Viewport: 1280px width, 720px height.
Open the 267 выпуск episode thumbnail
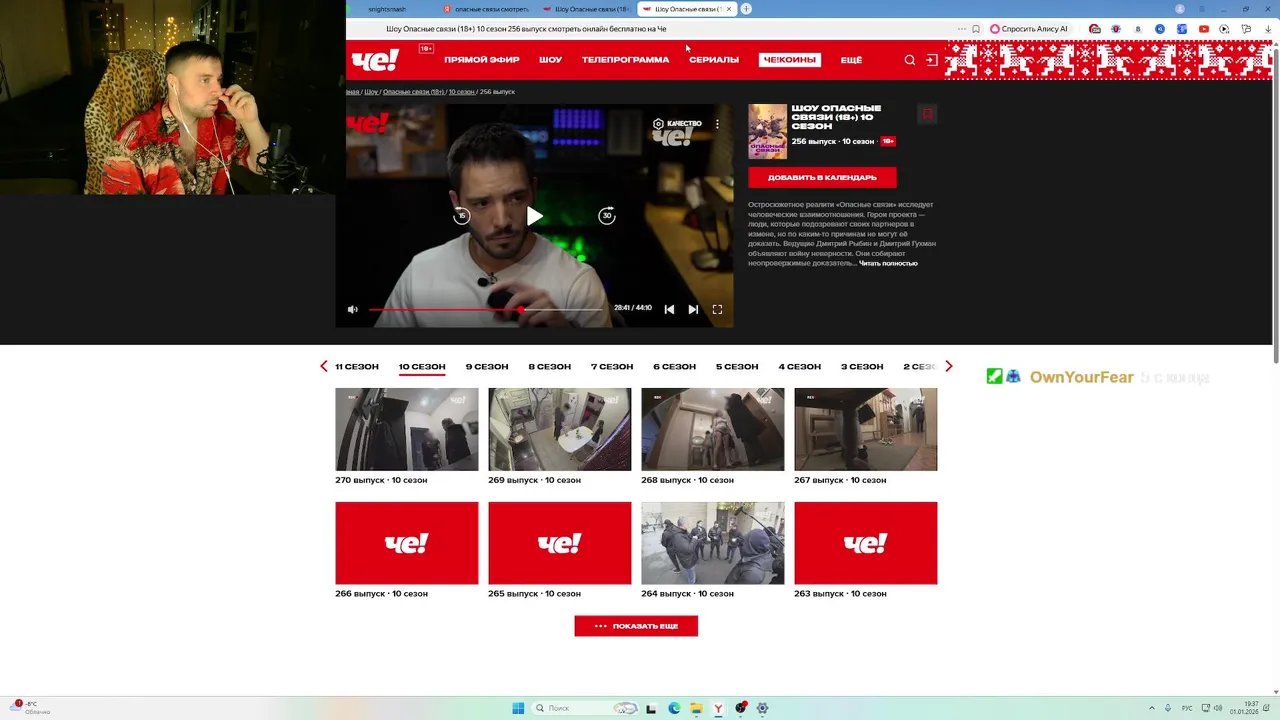[x=865, y=429]
